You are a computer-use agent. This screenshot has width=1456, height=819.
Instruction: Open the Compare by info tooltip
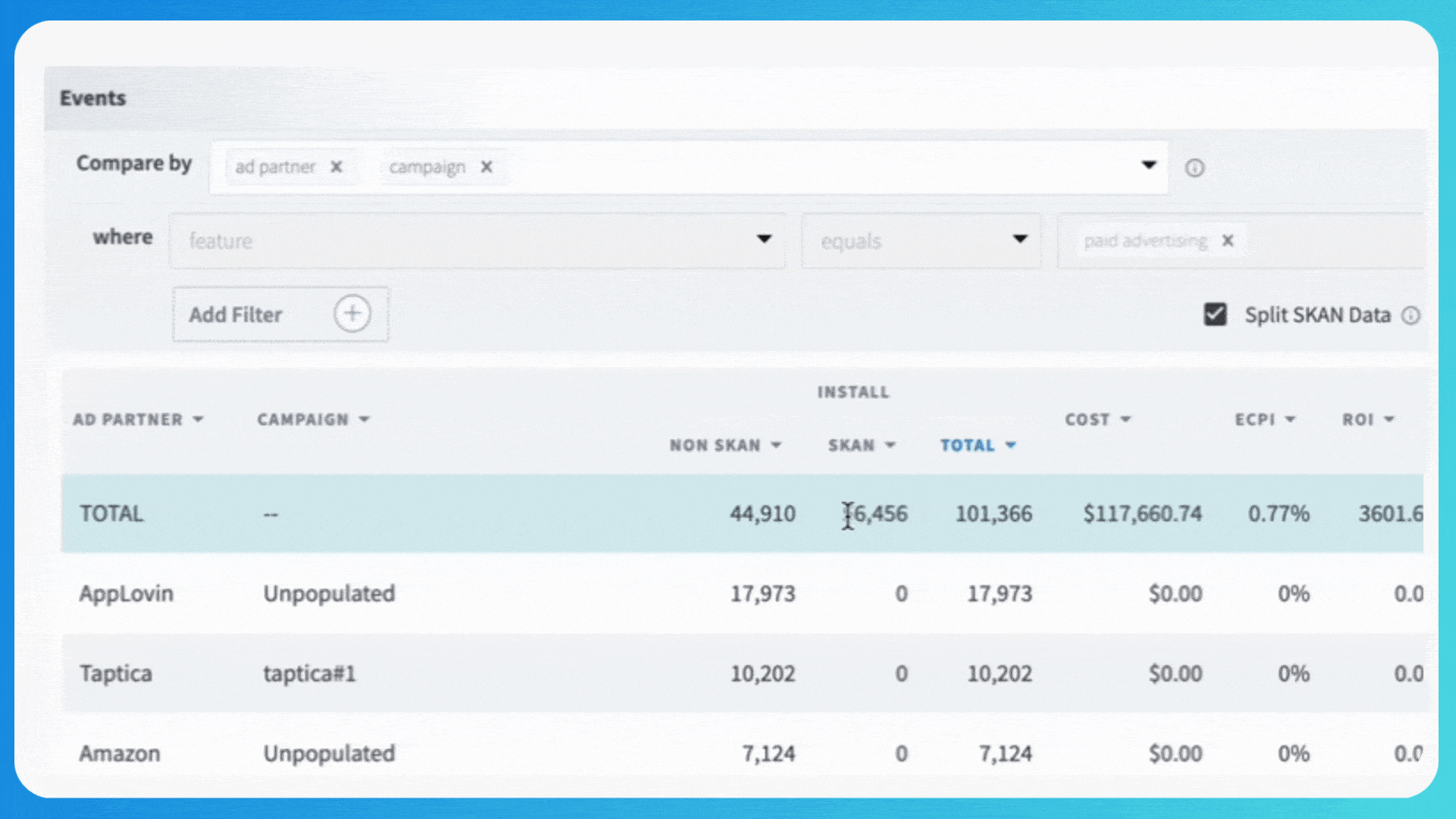(1195, 168)
